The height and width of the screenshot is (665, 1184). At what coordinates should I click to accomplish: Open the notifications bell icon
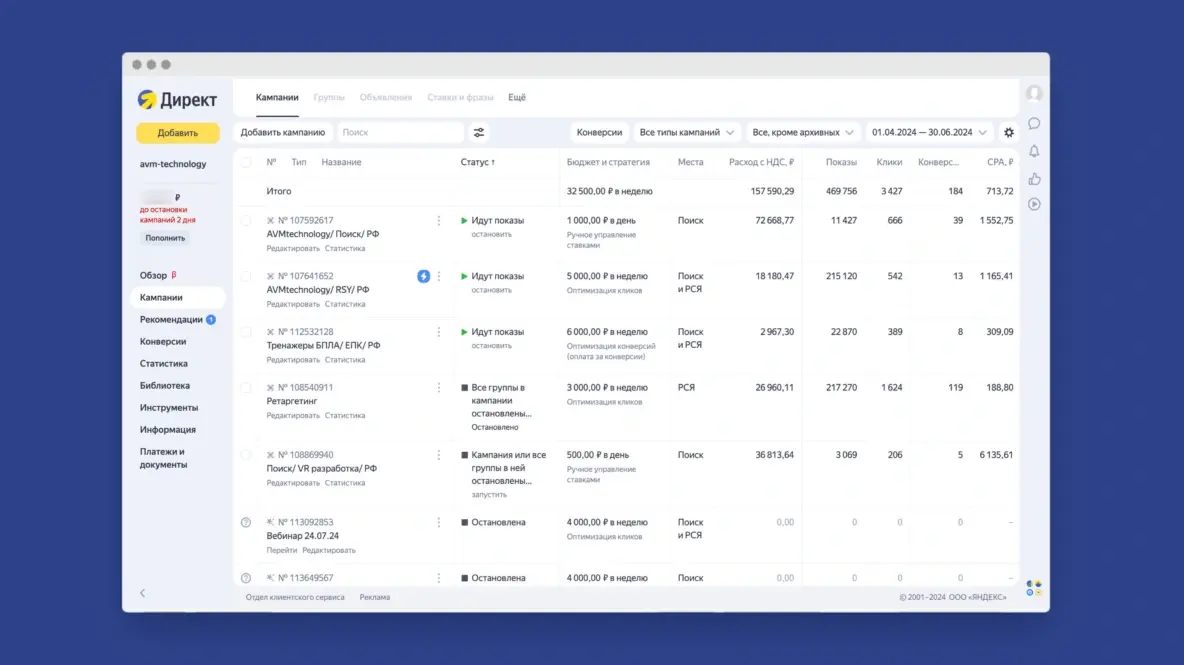[1034, 151]
